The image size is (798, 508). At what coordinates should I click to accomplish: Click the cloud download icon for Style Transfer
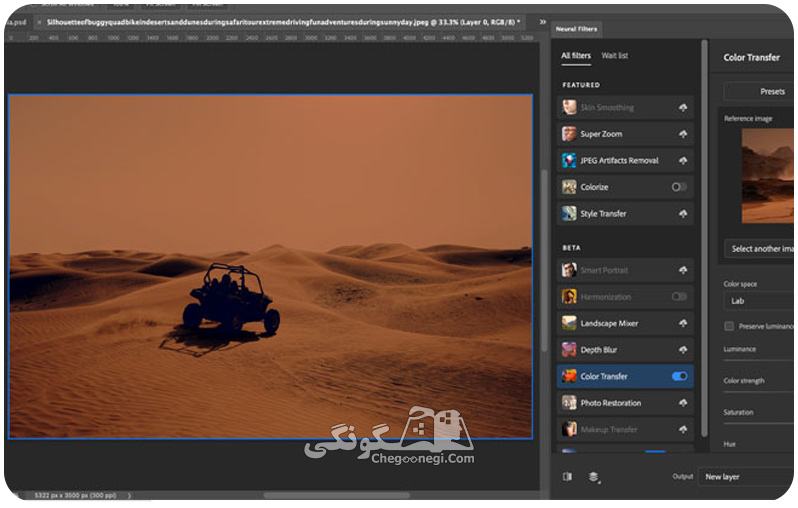[x=683, y=214]
